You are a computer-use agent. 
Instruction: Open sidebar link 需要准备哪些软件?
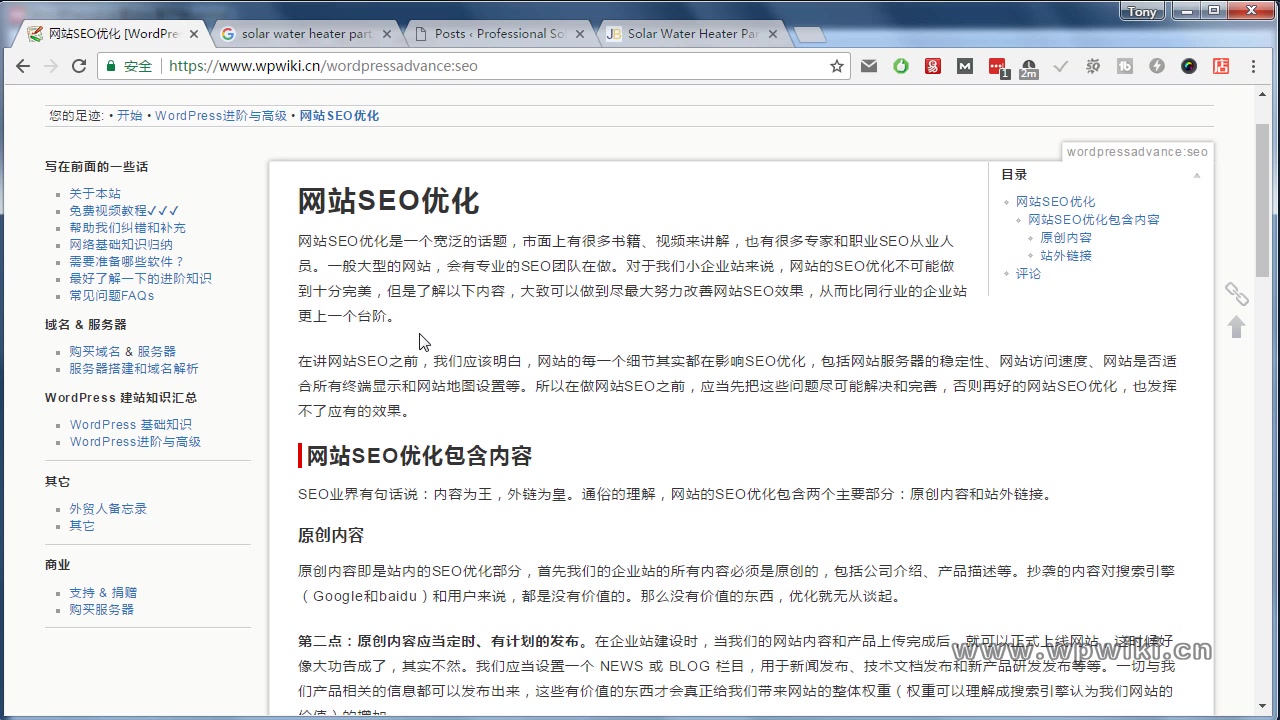click(127, 262)
